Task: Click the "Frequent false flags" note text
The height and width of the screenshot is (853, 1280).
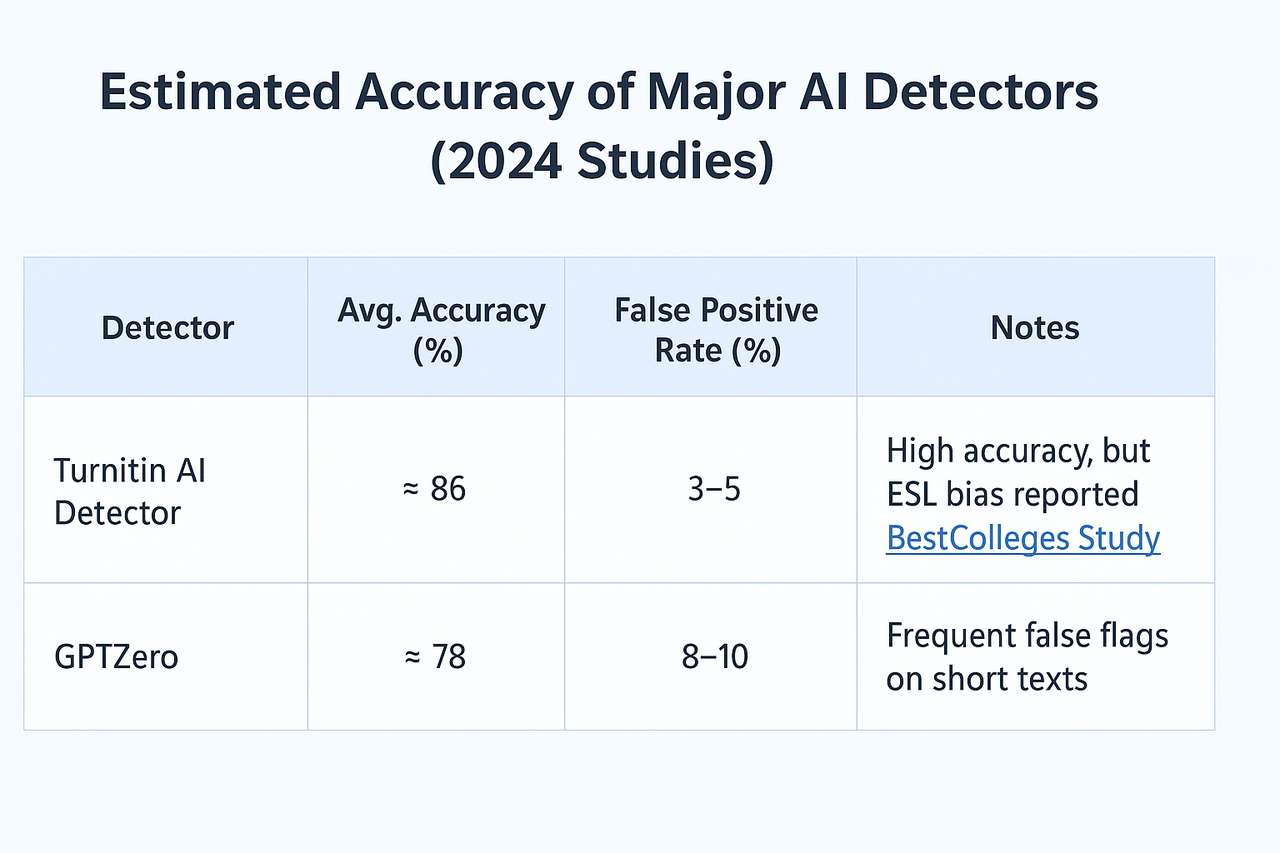Action: (1027, 636)
